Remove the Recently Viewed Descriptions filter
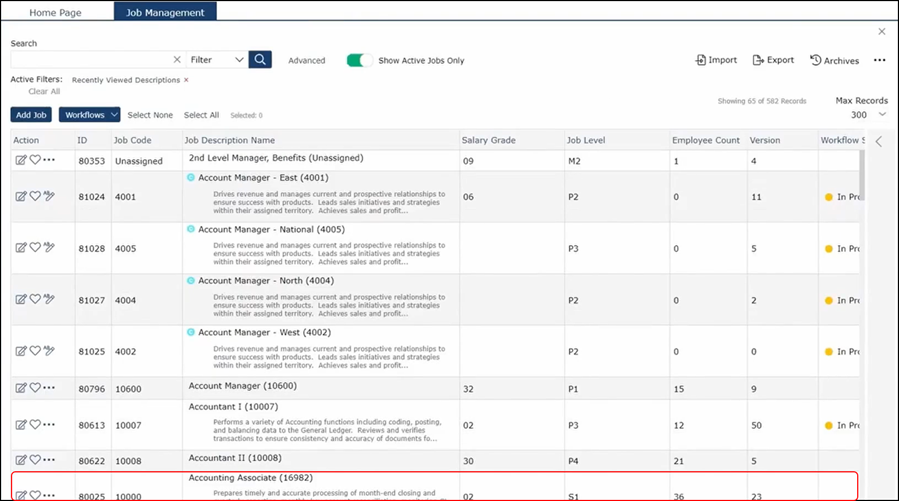900x501 pixels. click(x=186, y=80)
